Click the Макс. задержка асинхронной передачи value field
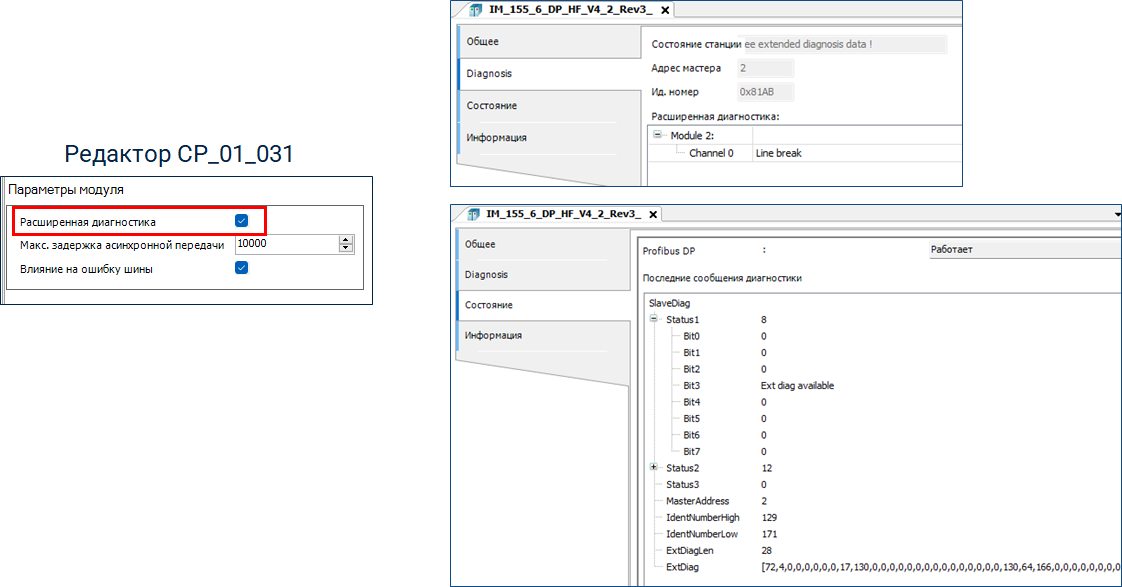Image resolution: width=1122 pixels, height=587 pixels. [286, 244]
